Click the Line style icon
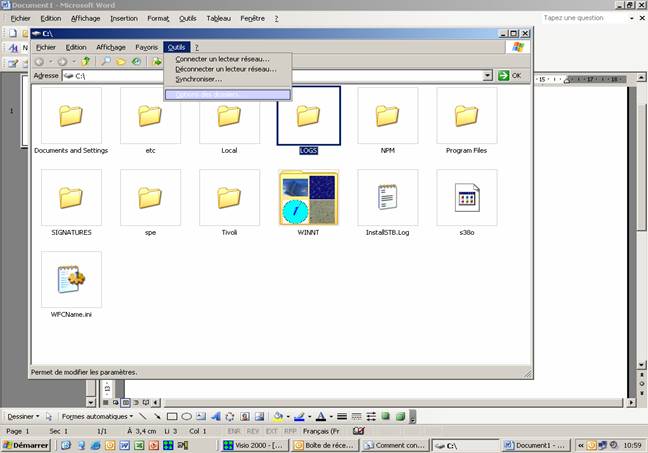The width and height of the screenshot is (648, 453). point(342,417)
